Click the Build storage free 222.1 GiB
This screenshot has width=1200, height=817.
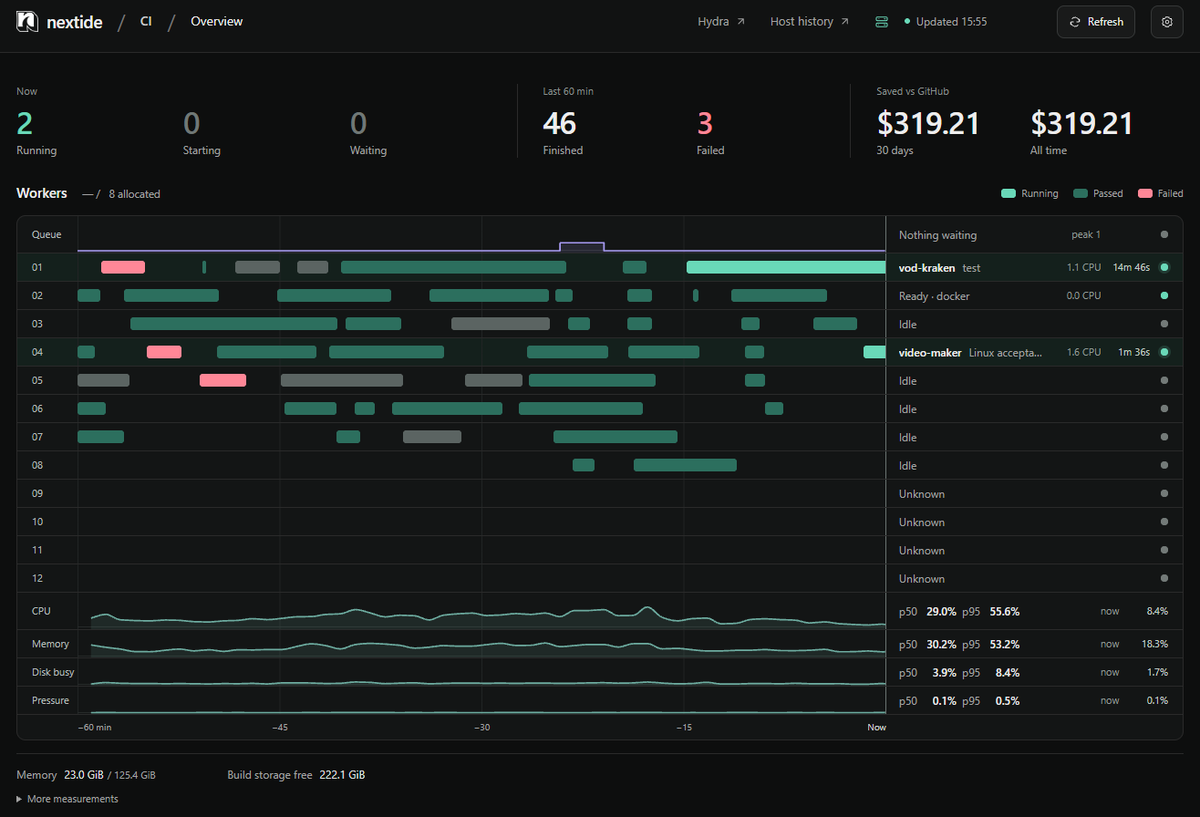(296, 775)
